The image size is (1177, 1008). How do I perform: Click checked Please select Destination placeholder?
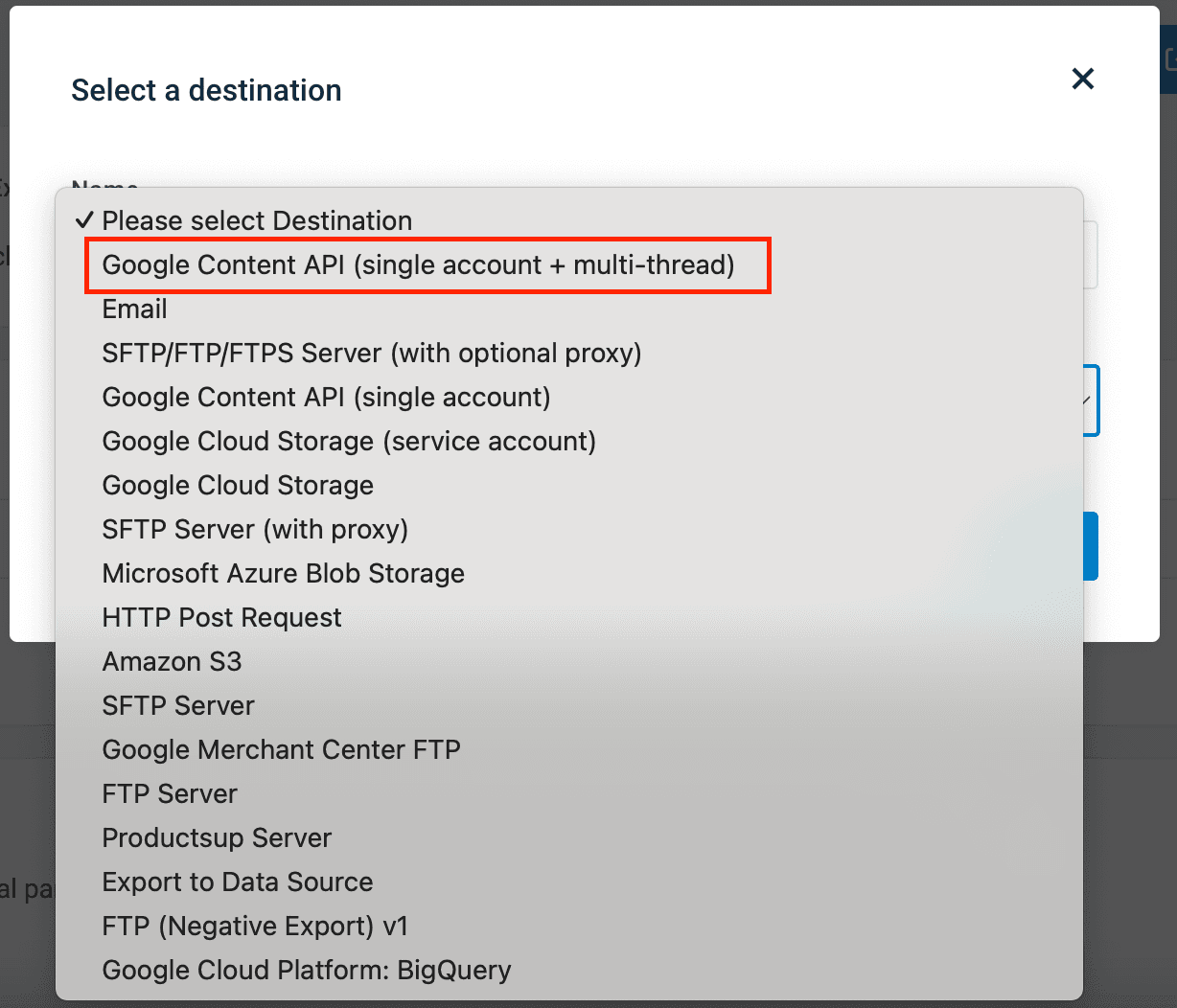[257, 221]
